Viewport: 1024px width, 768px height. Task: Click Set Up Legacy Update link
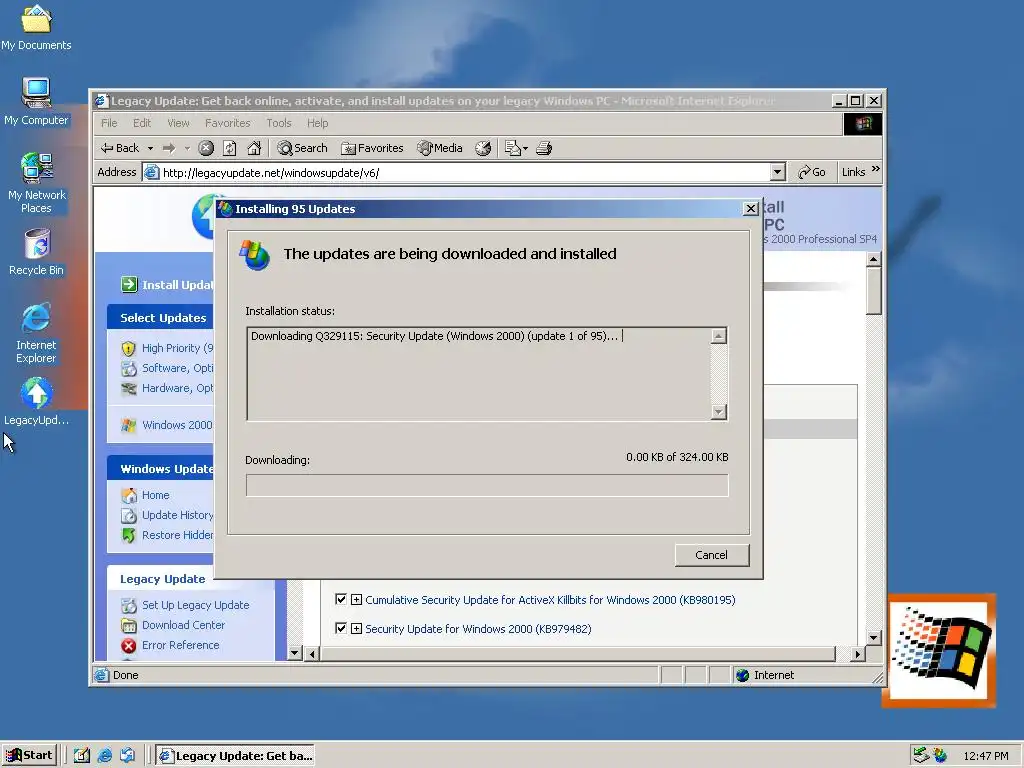pyautogui.click(x=195, y=605)
